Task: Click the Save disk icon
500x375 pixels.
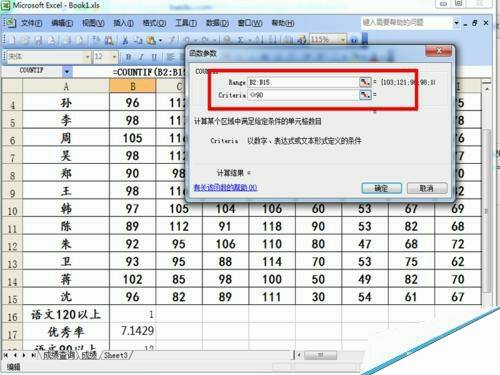Action: (39, 40)
